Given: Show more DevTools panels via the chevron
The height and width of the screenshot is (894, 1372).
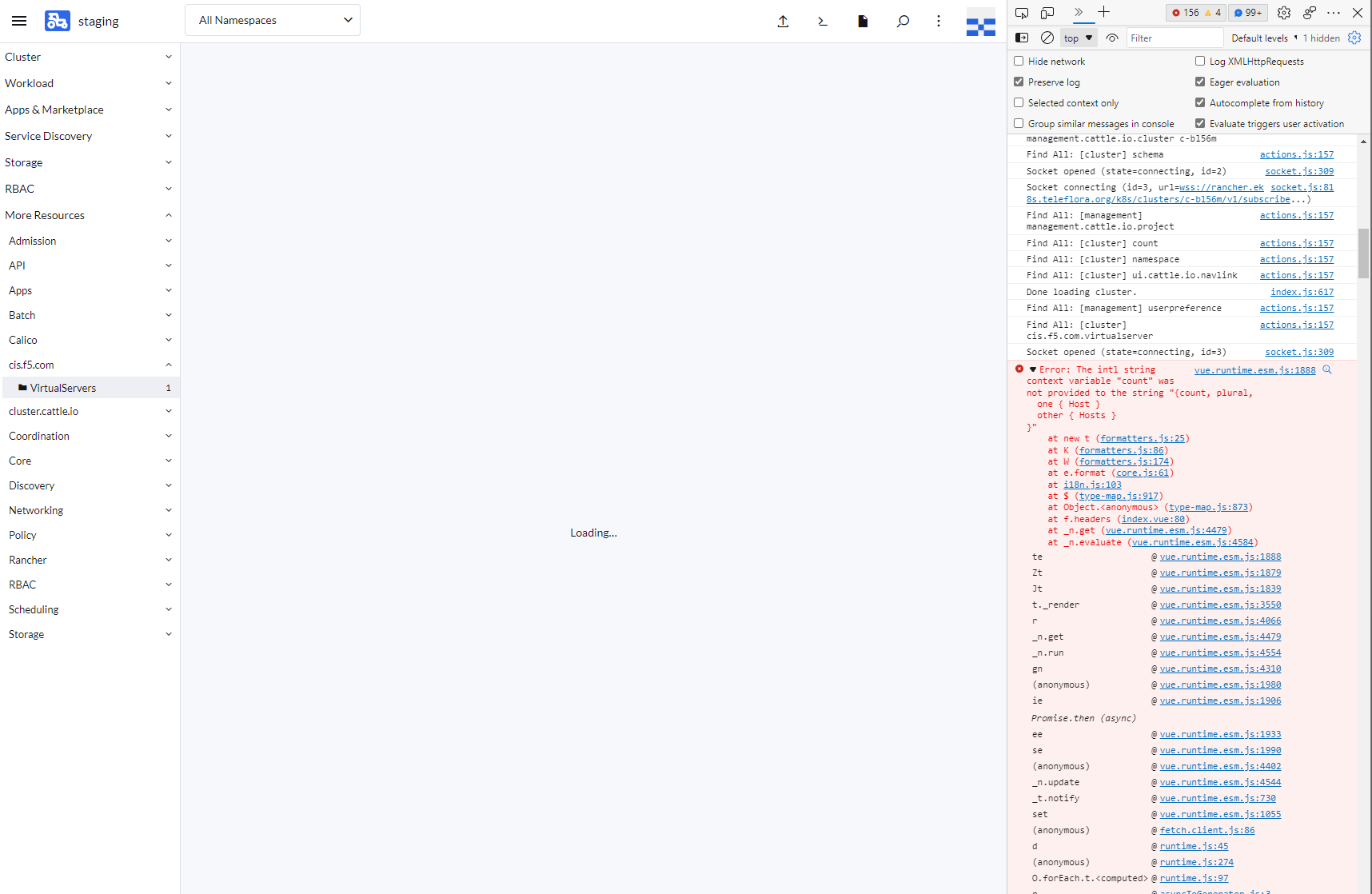Looking at the screenshot, I should (x=1079, y=13).
